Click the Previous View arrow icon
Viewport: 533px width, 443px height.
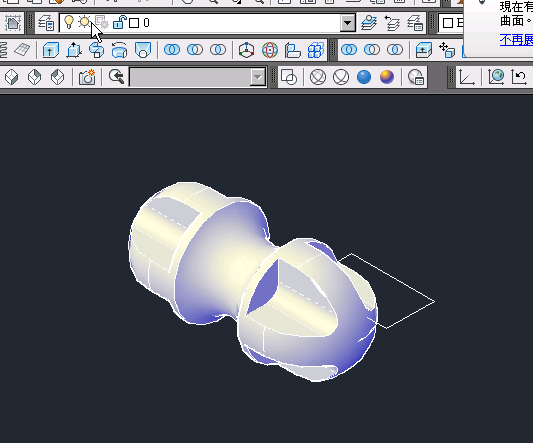tap(117, 77)
